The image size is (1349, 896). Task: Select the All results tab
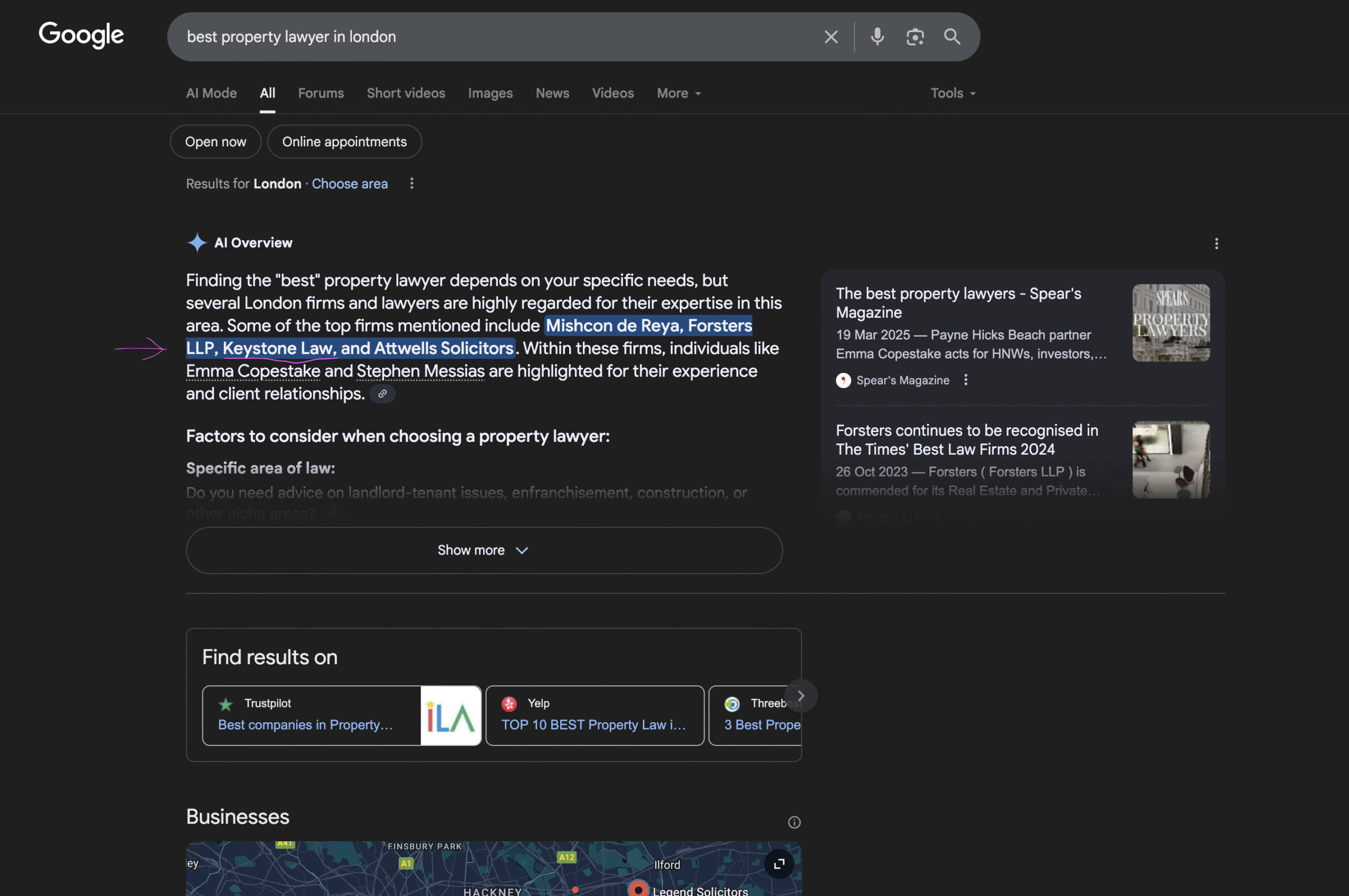tap(268, 93)
